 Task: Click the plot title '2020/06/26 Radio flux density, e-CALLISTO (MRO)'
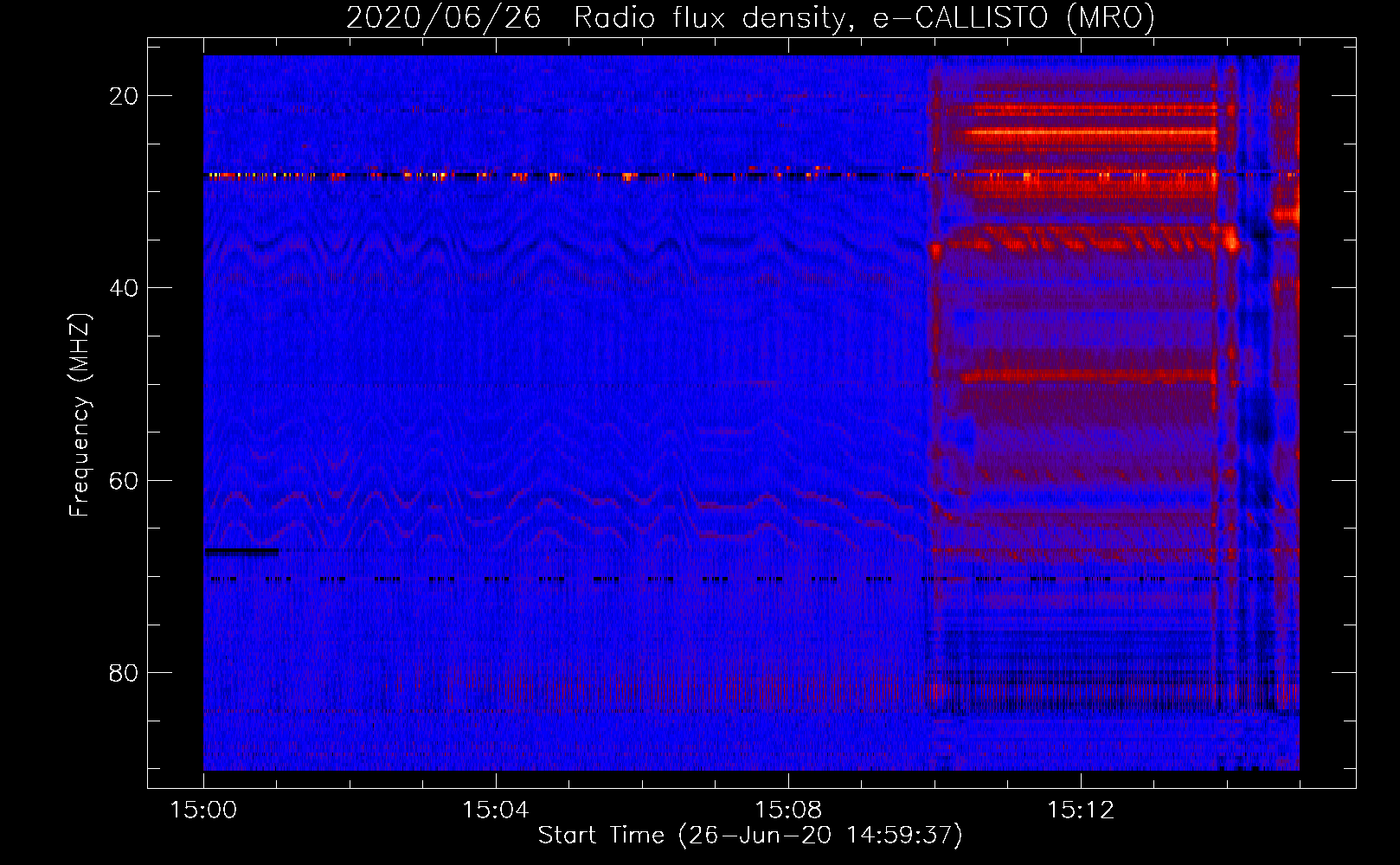(750, 17)
